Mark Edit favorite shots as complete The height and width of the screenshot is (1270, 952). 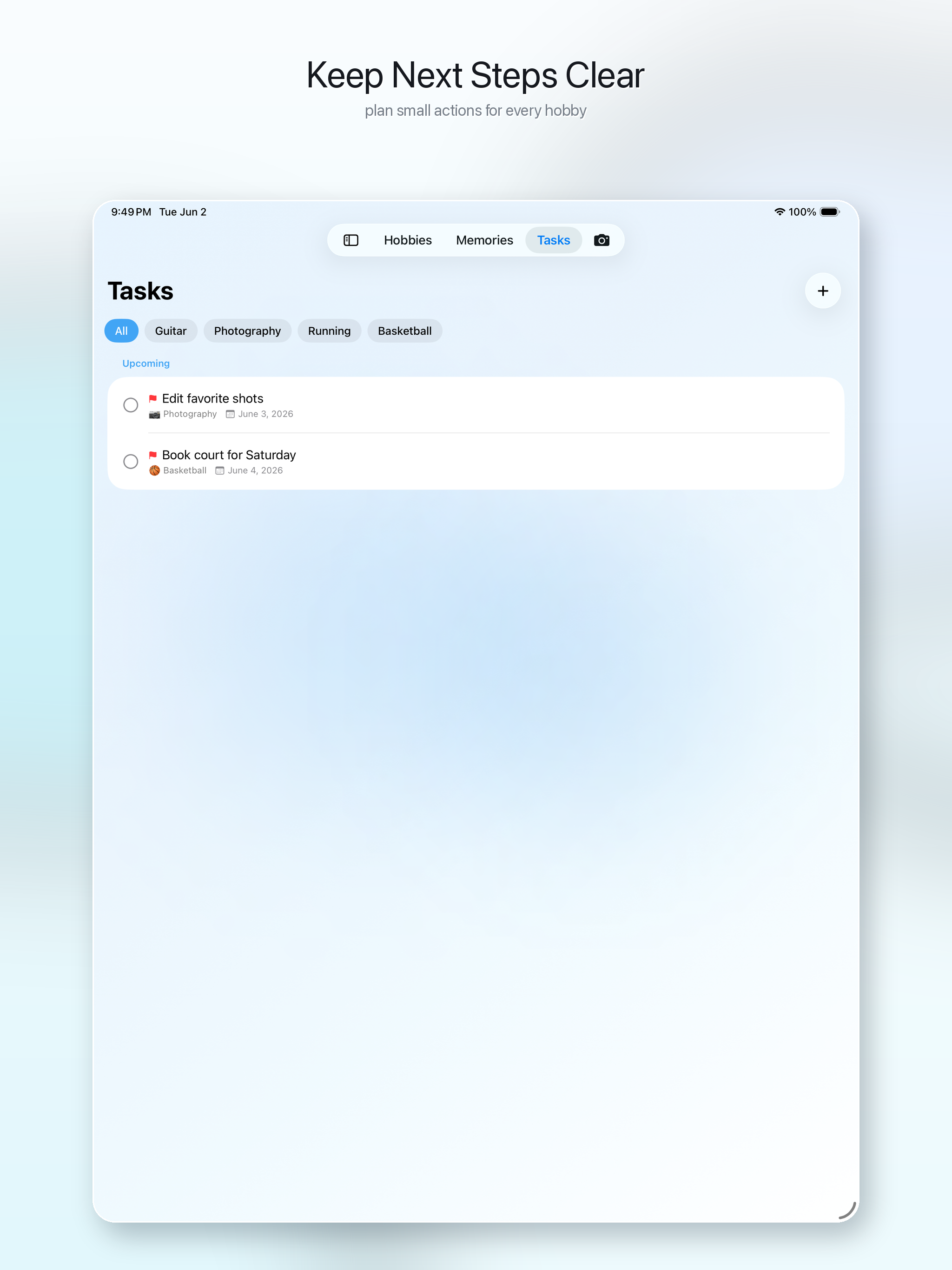pos(131,405)
